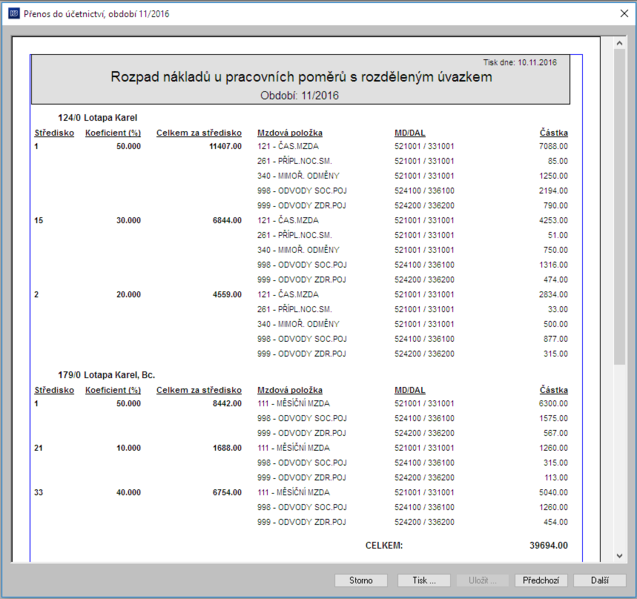
Task: Click amount 6300.00
Action: tap(553, 404)
